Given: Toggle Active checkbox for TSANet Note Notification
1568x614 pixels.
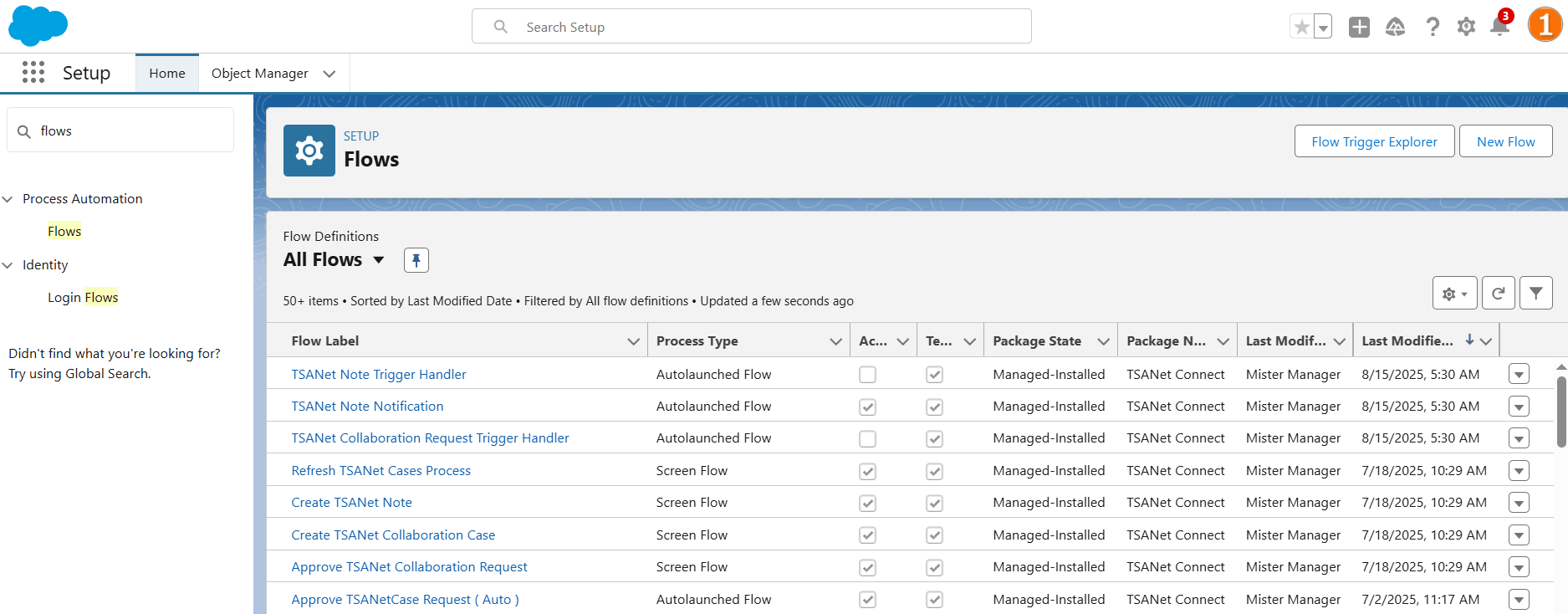Looking at the screenshot, I should 867,407.
